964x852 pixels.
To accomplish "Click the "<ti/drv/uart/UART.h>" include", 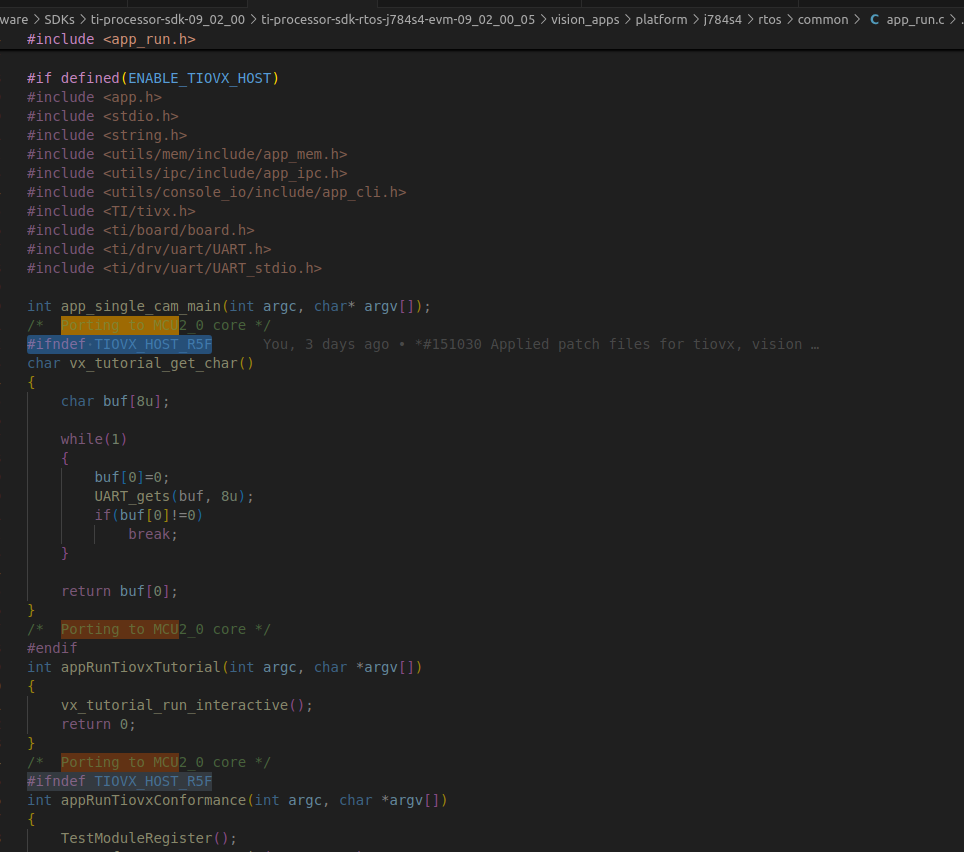I will (x=187, y=250).
